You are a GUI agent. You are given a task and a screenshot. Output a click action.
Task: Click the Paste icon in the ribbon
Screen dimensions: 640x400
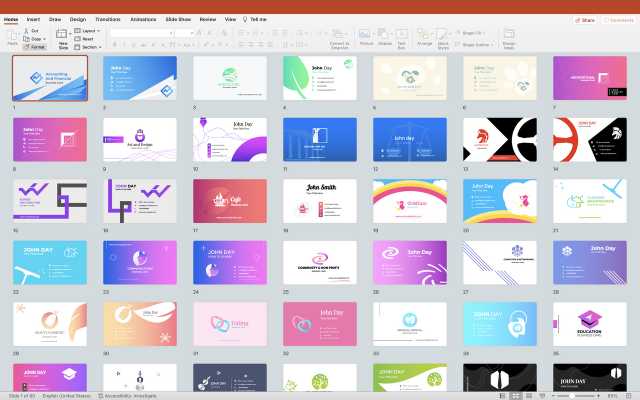(x=12, y=35)
